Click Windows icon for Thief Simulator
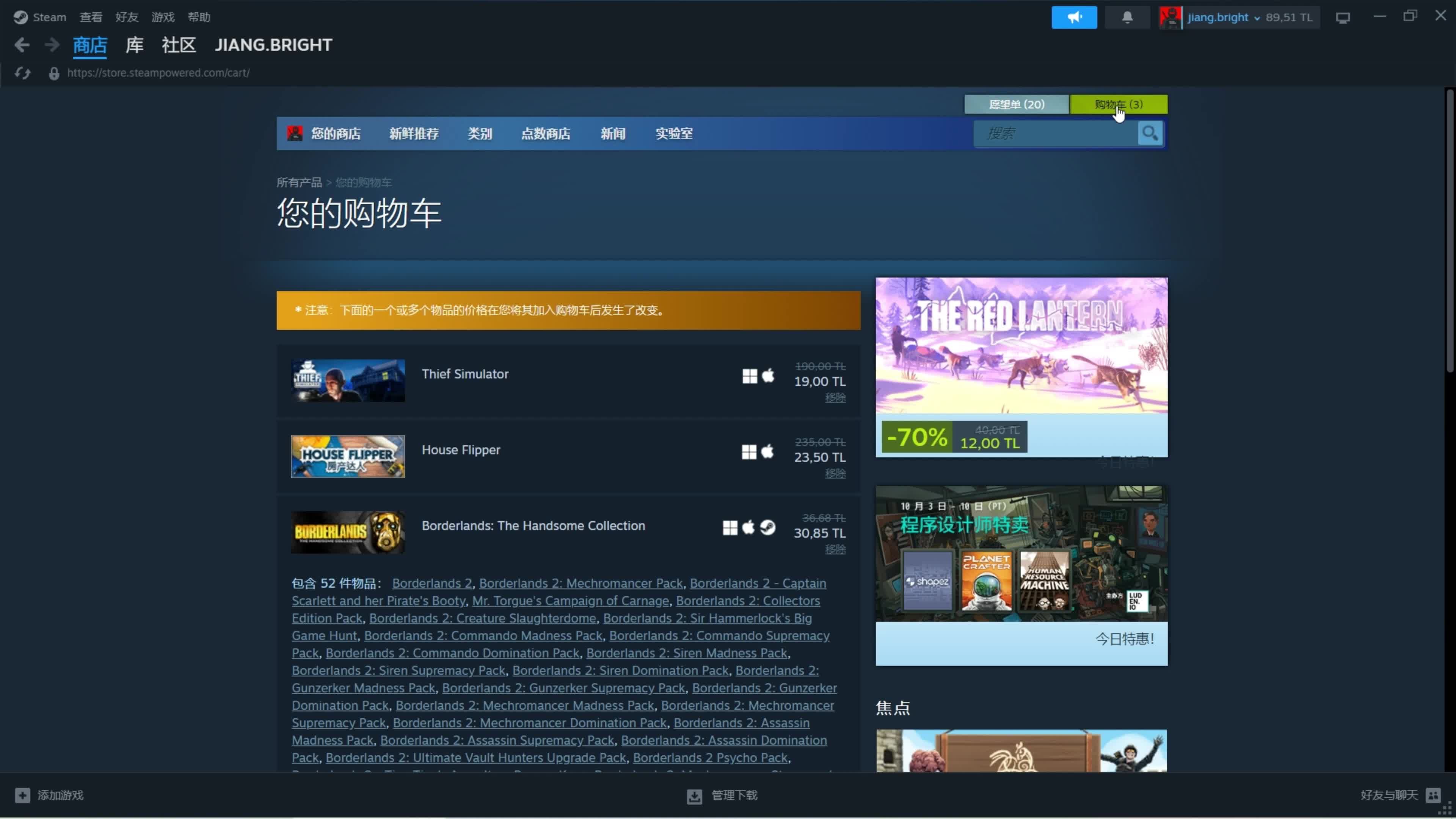The height and width of the screenshot is (819, 1456). tap(750, 376)
